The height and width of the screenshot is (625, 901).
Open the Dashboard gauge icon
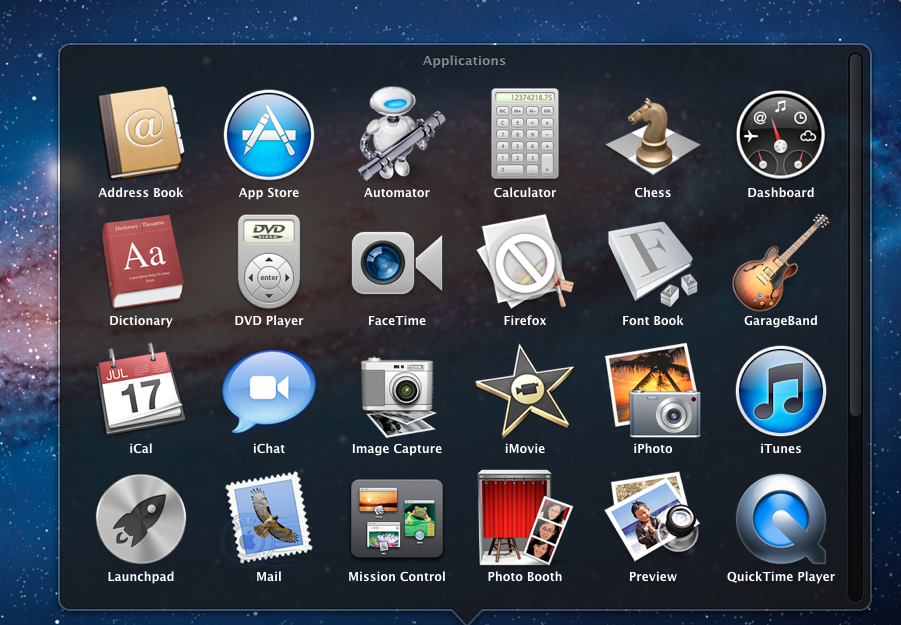point(780,135)
